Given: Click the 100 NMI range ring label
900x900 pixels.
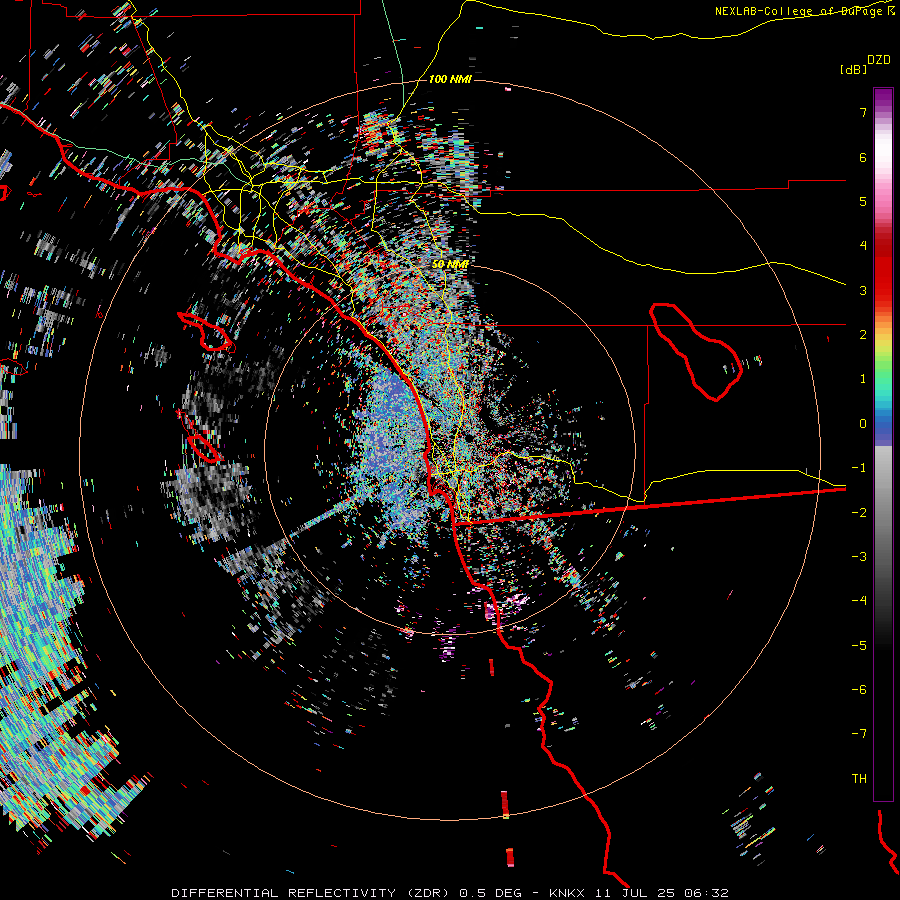Looking at the screenshot, I should pos(450,79).
